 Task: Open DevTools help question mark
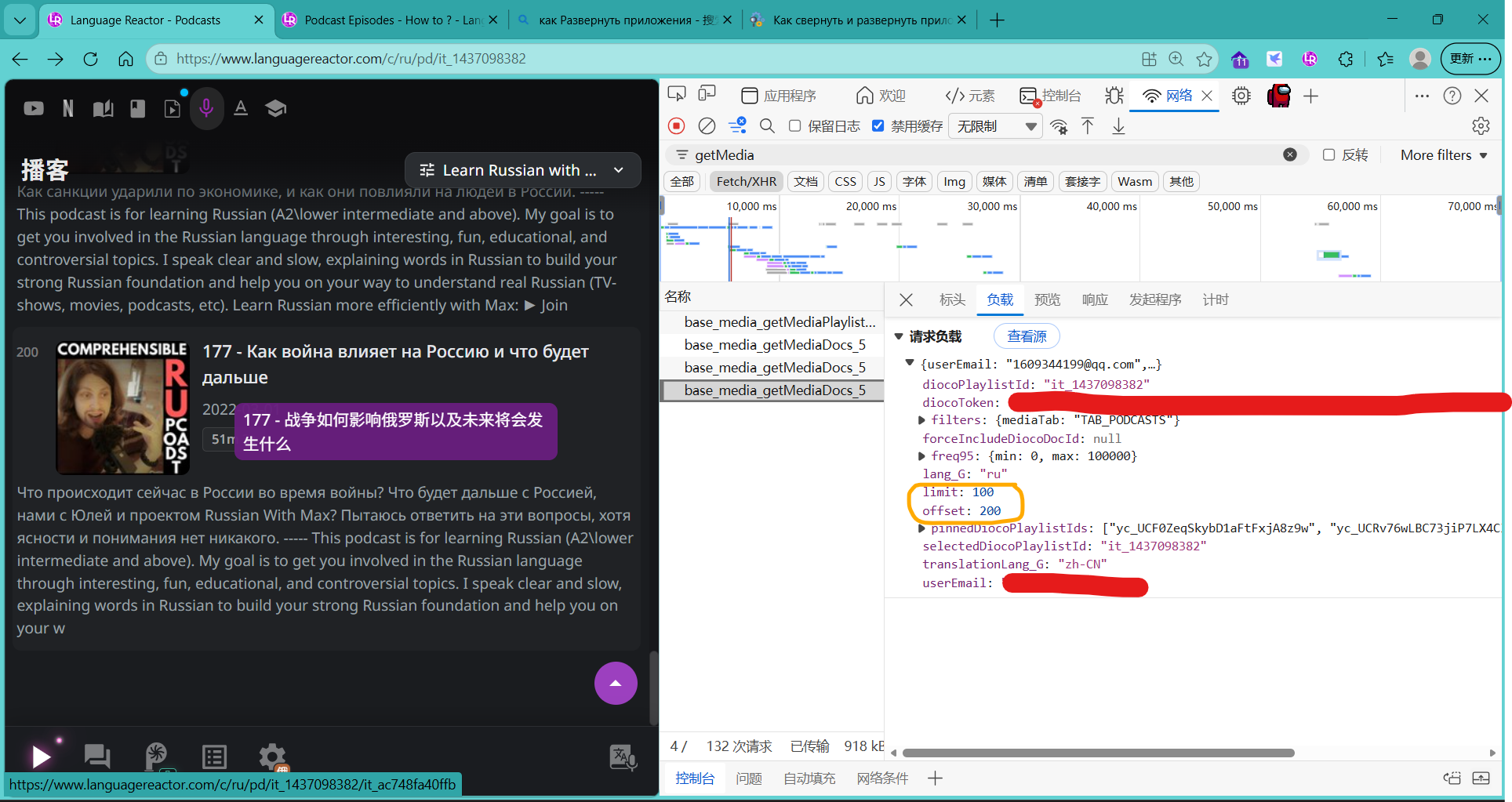pos(1452,96)
